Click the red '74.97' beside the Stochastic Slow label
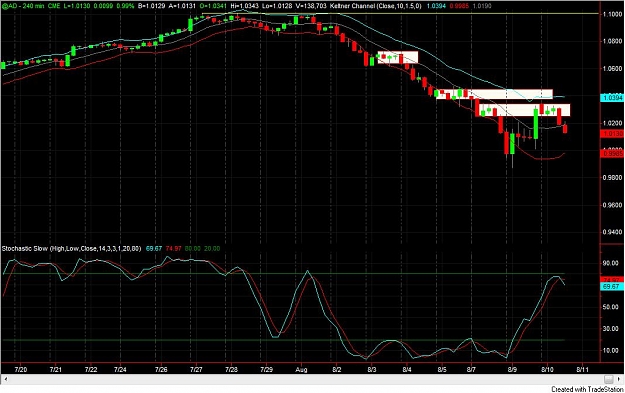The width and height of the screenshot is (625, 393). (173, 248)
